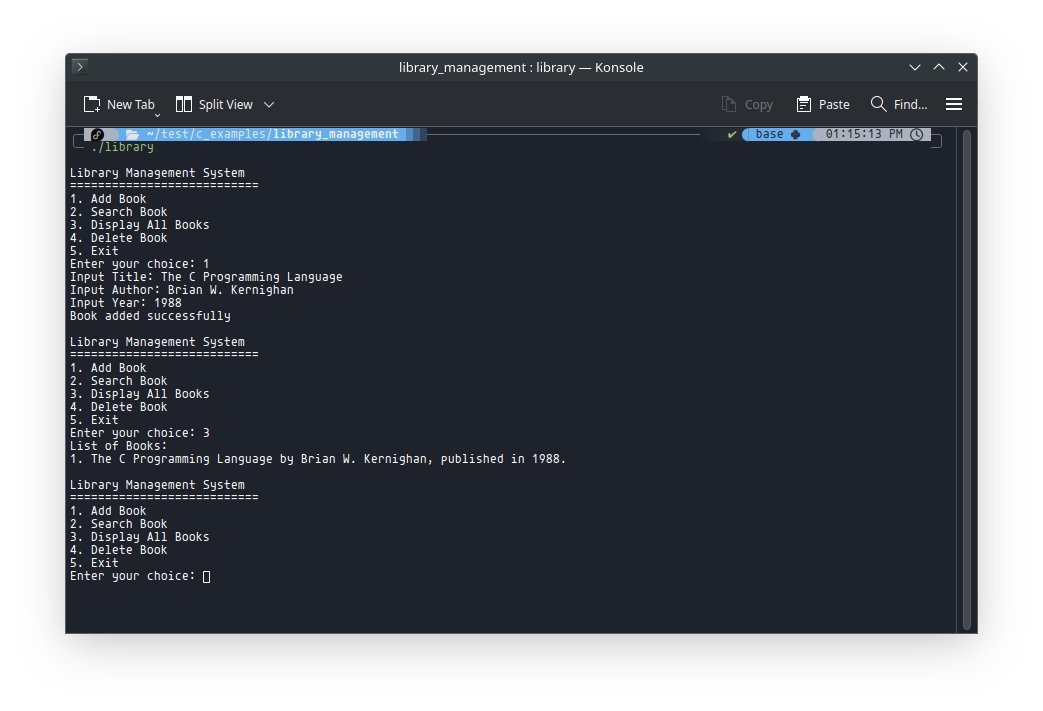
Task: Click the 'Input Year: 1988' line
Action: [126, 303]
